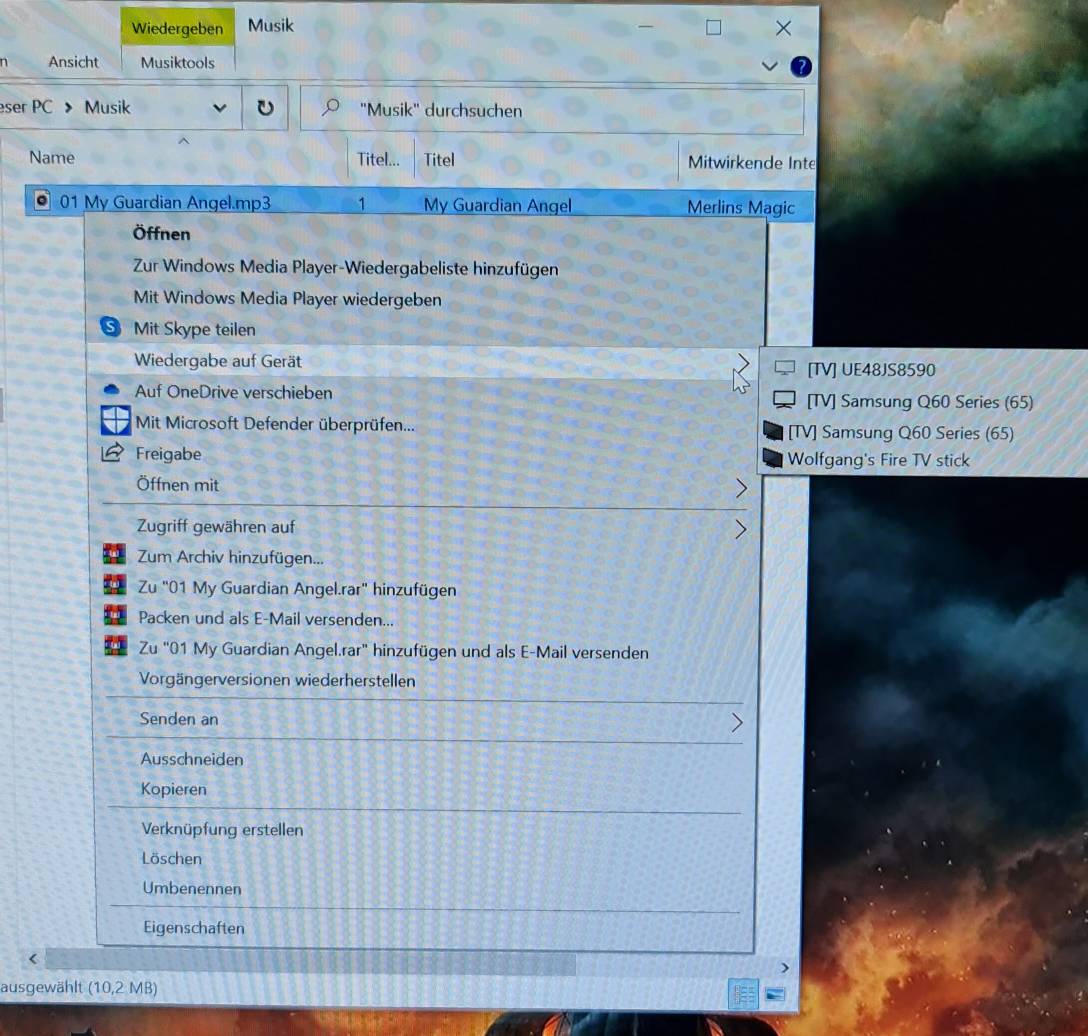Switch to the details view layout icon

744,994
